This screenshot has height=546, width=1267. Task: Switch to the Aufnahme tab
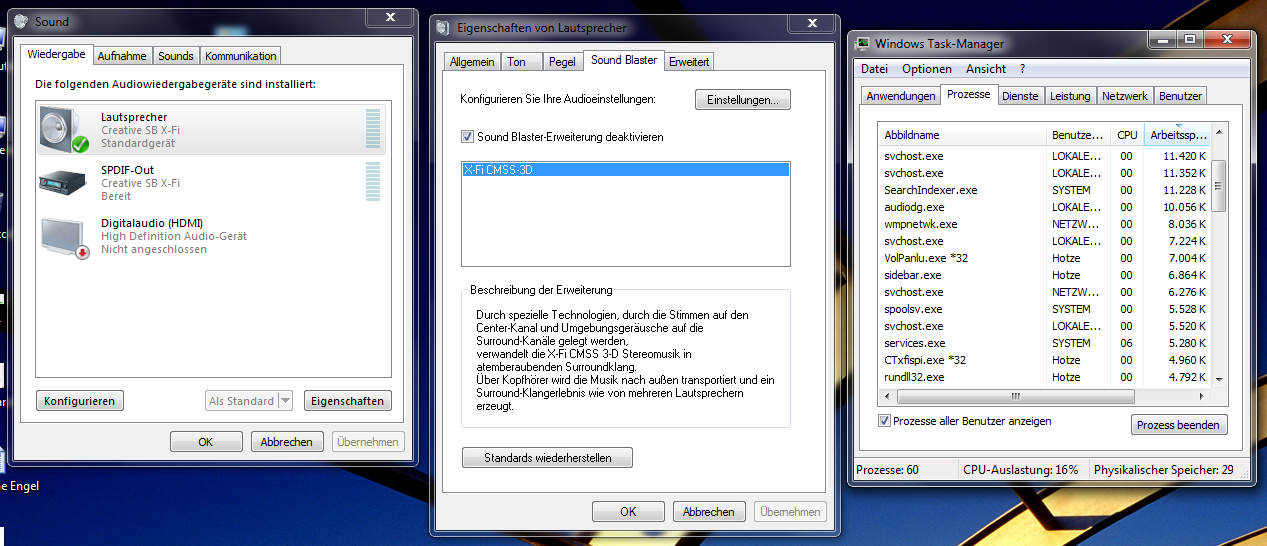click(122, 56)
